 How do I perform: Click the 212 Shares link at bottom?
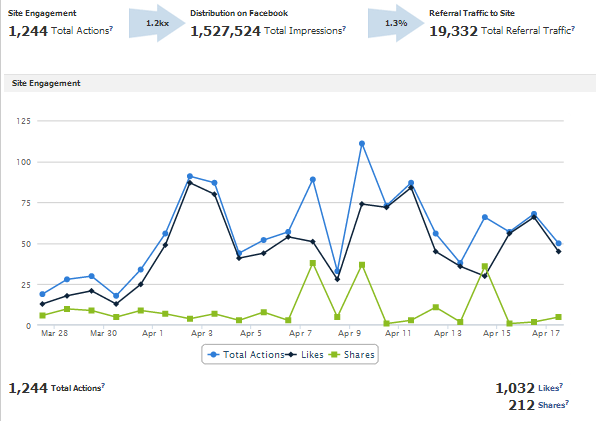[x=538, y=405]
